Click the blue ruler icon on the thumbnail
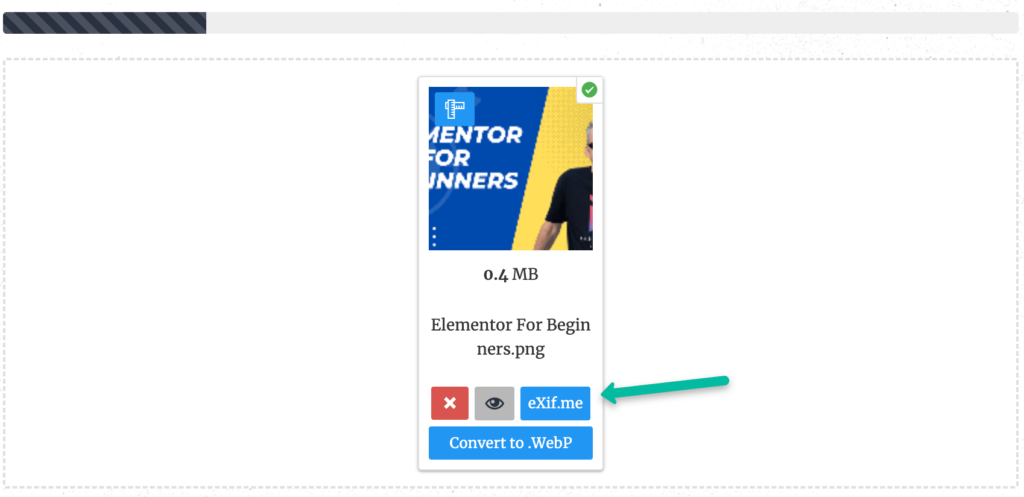Image resolution: width=1024 pixels, height=497 pixels. pos(455,108)
